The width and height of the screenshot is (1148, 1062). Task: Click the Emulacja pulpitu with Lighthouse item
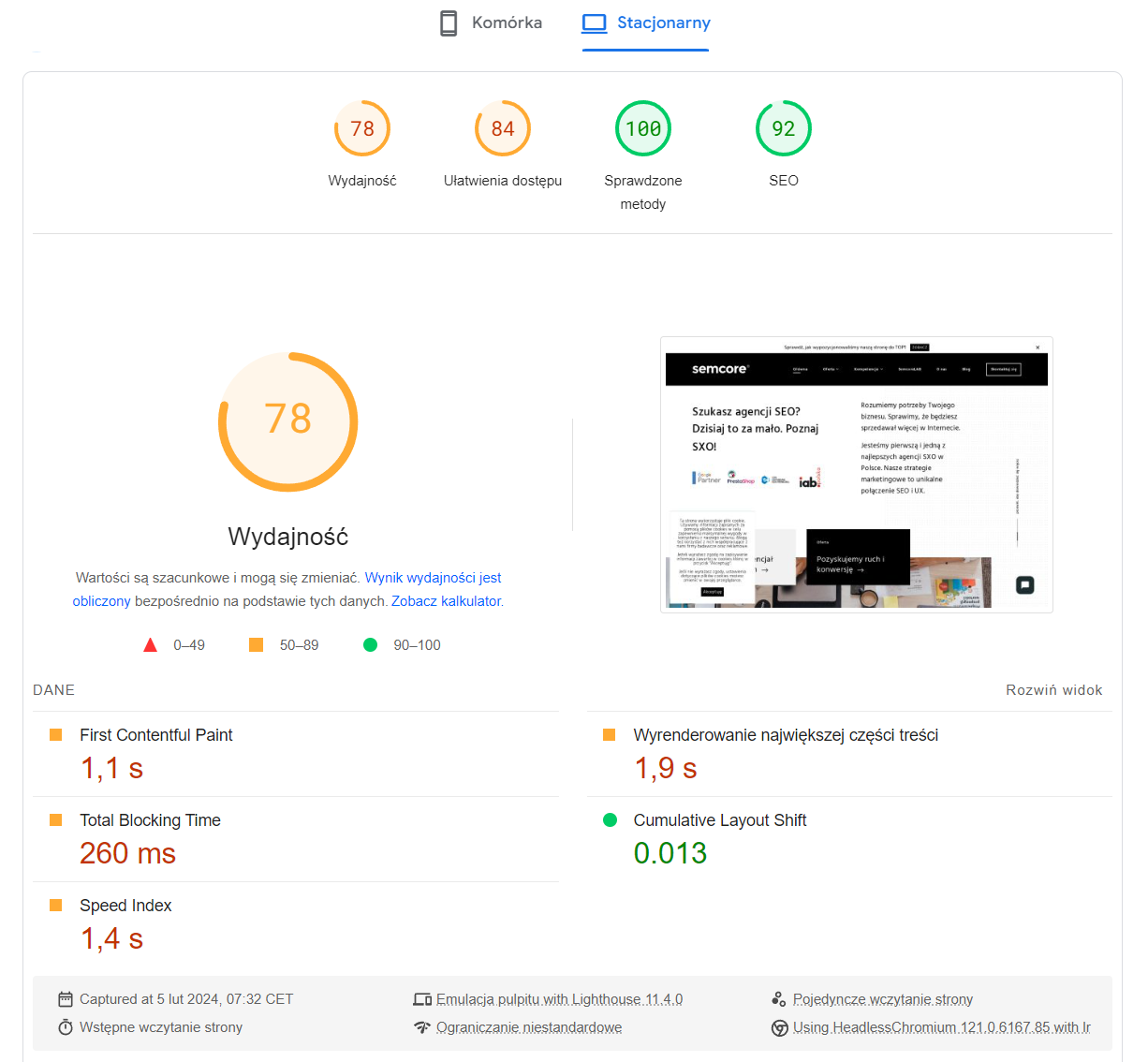(x=548, y=999)
